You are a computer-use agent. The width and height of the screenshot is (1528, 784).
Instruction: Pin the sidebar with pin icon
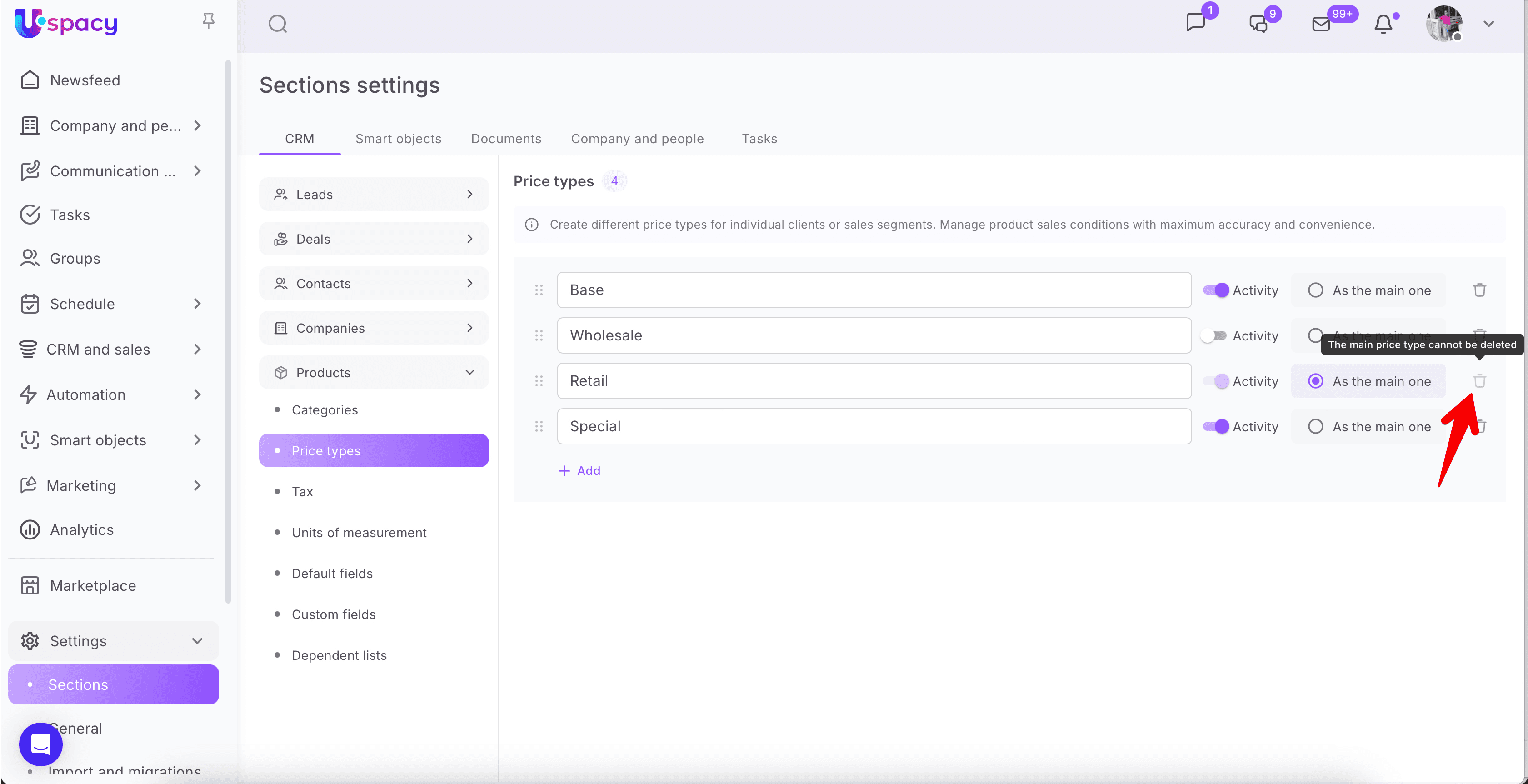208,21
